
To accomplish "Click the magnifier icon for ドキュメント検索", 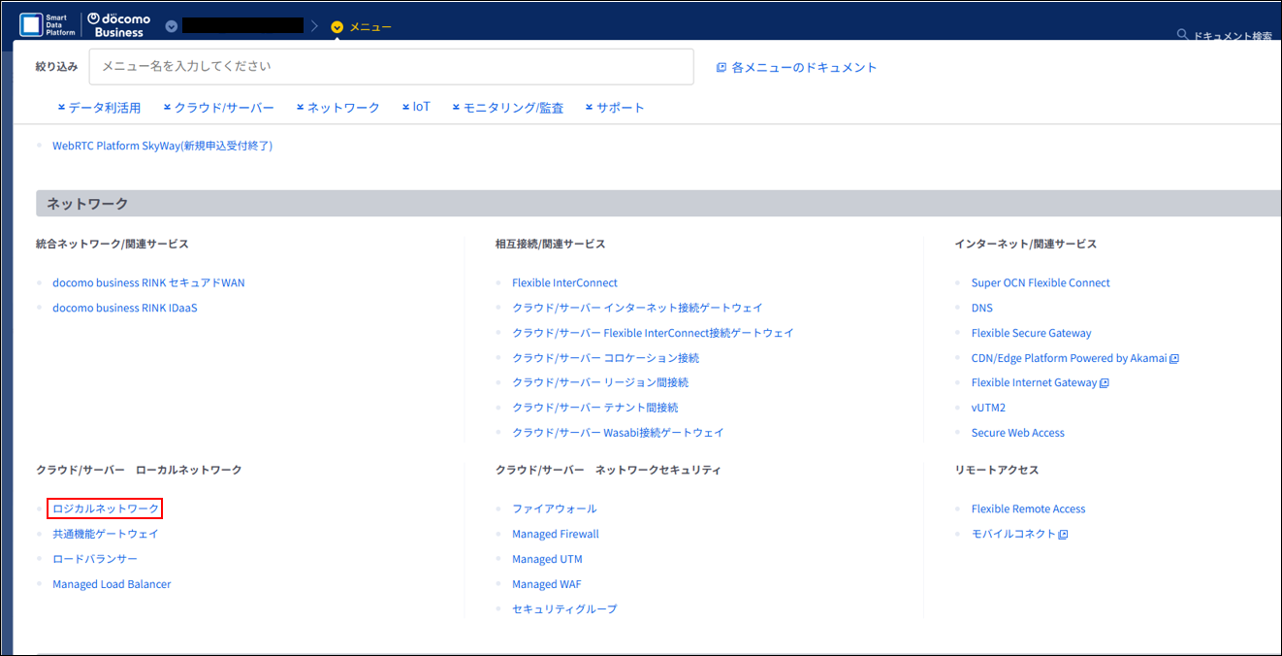I will pos(1184,36).
